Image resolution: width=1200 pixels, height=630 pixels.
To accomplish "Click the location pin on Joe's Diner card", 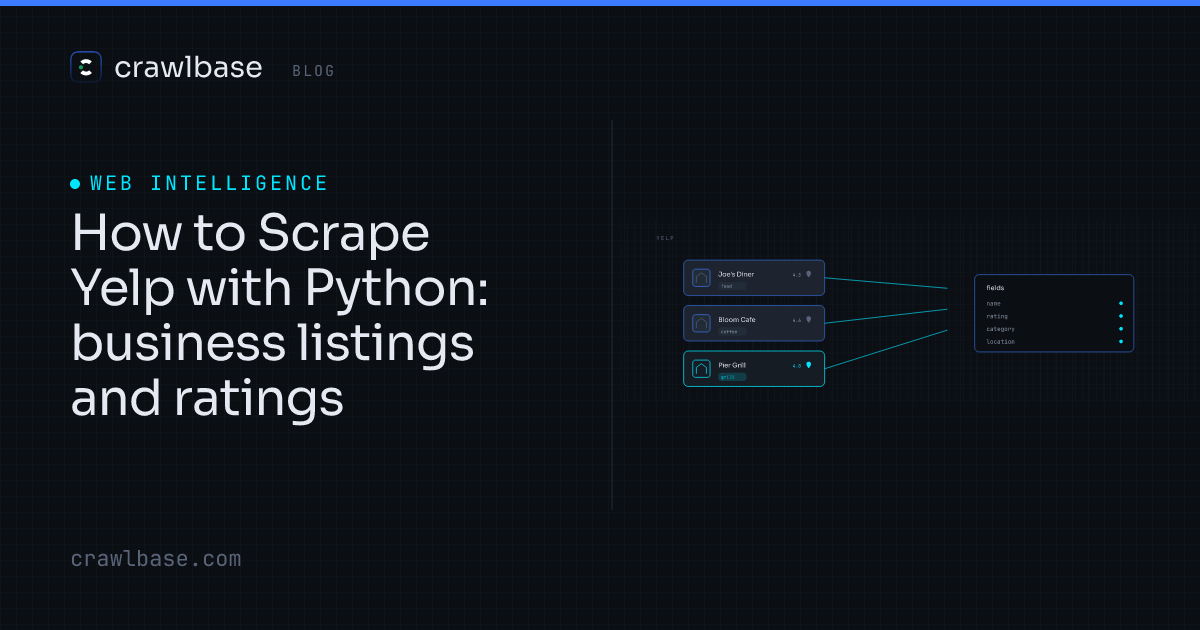I will coord(809,274).
